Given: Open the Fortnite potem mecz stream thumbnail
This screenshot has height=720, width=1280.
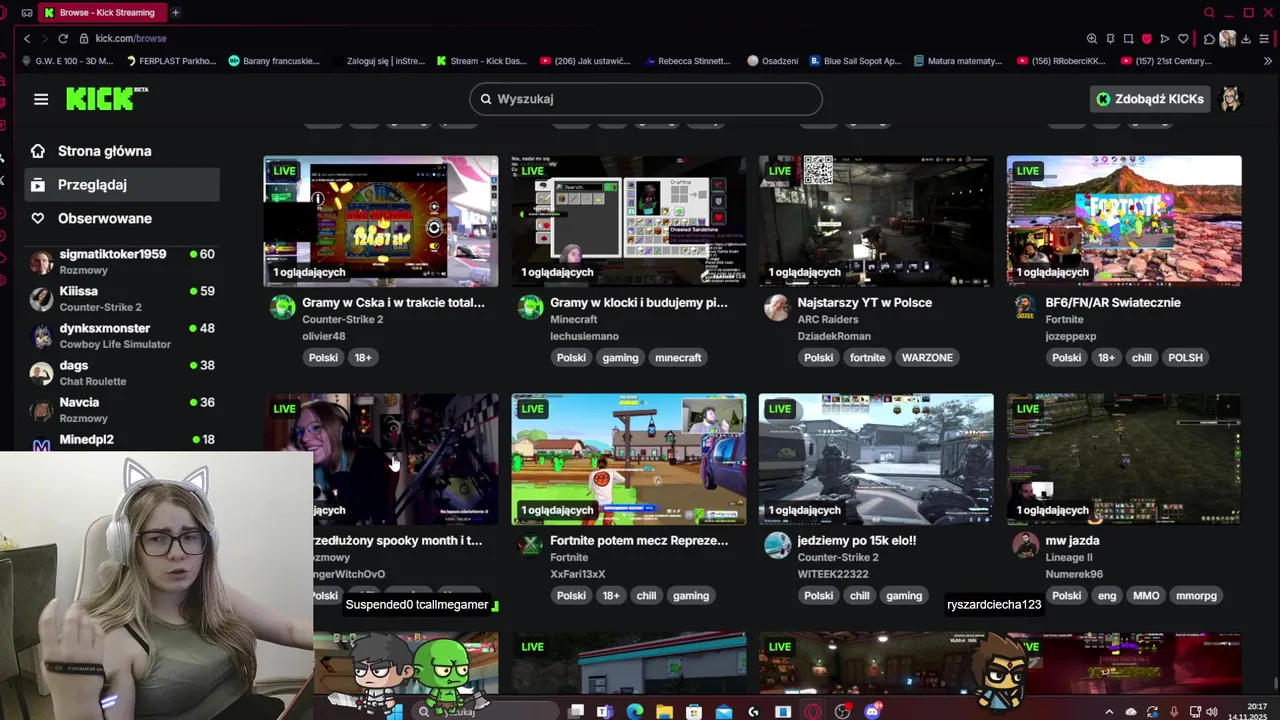Looking at the screenshot, I should (628, 459).
